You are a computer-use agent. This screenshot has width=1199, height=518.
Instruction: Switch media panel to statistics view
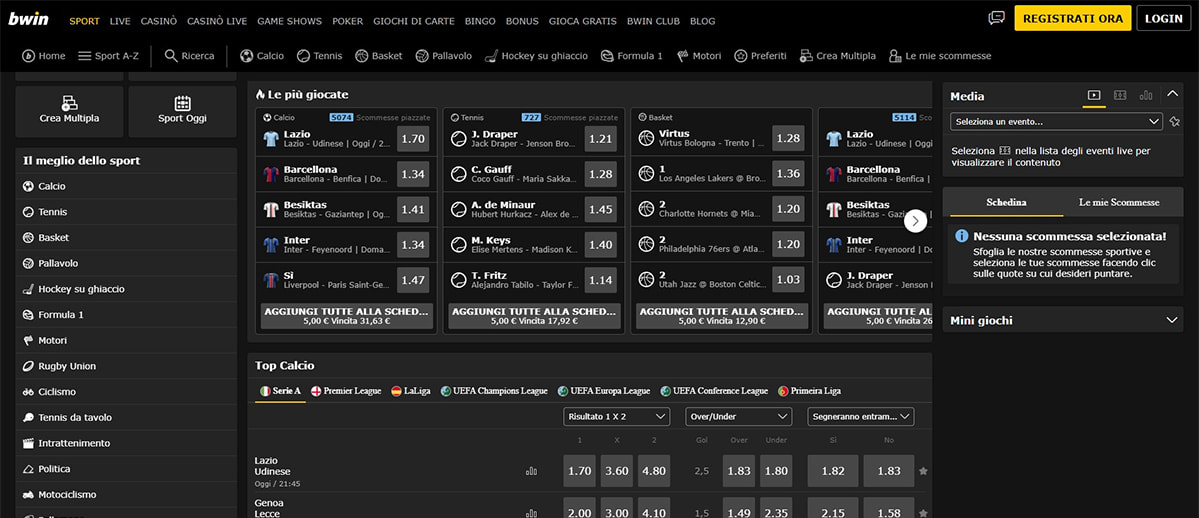(x=1145, y=96)
